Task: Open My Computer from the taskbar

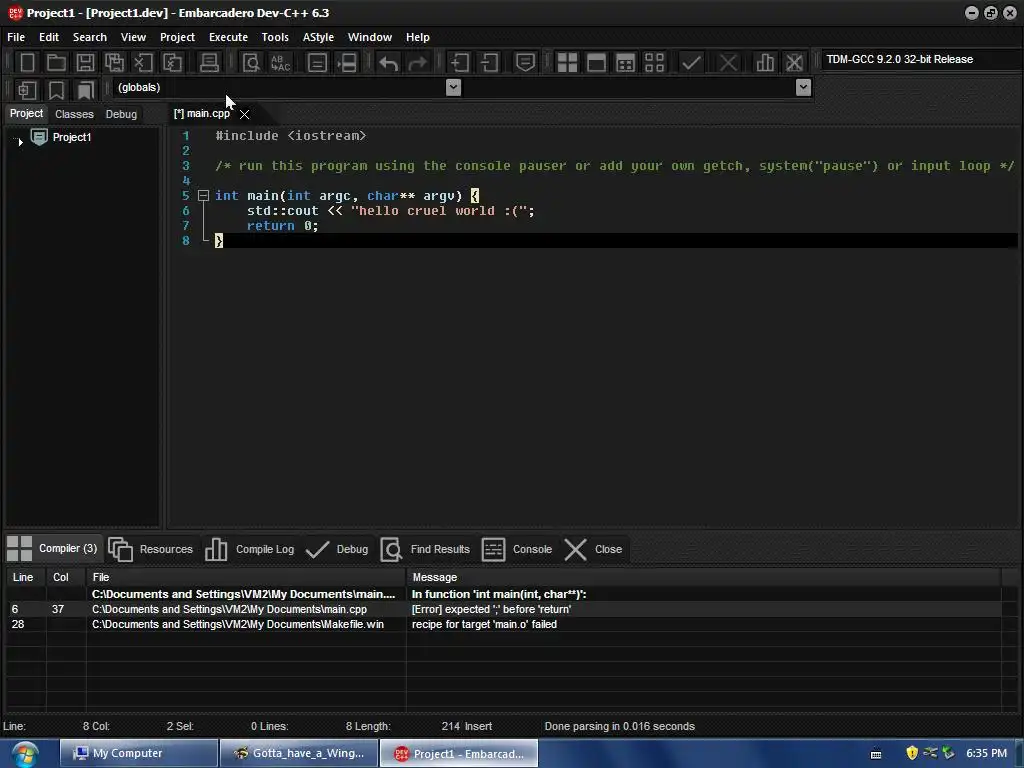Action: (x=138, y=754)
